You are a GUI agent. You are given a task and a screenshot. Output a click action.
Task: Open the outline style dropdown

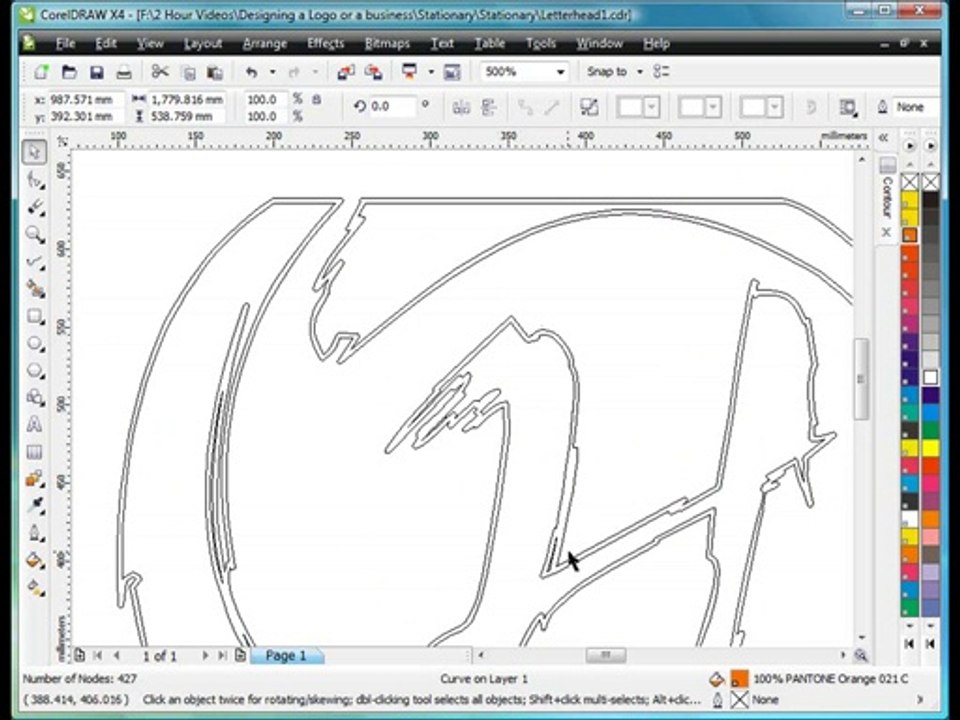(x=713, y=108)
